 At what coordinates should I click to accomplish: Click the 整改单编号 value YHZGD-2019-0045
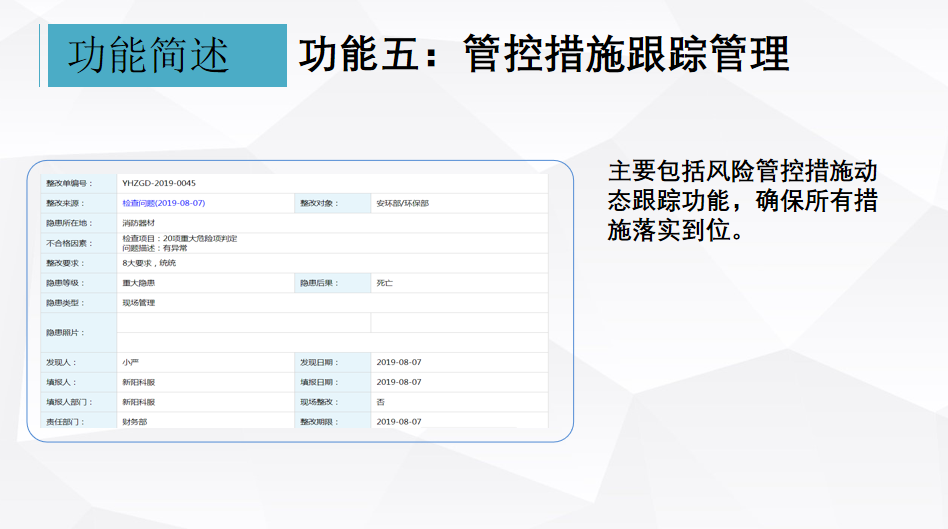[x=158, y=183]
